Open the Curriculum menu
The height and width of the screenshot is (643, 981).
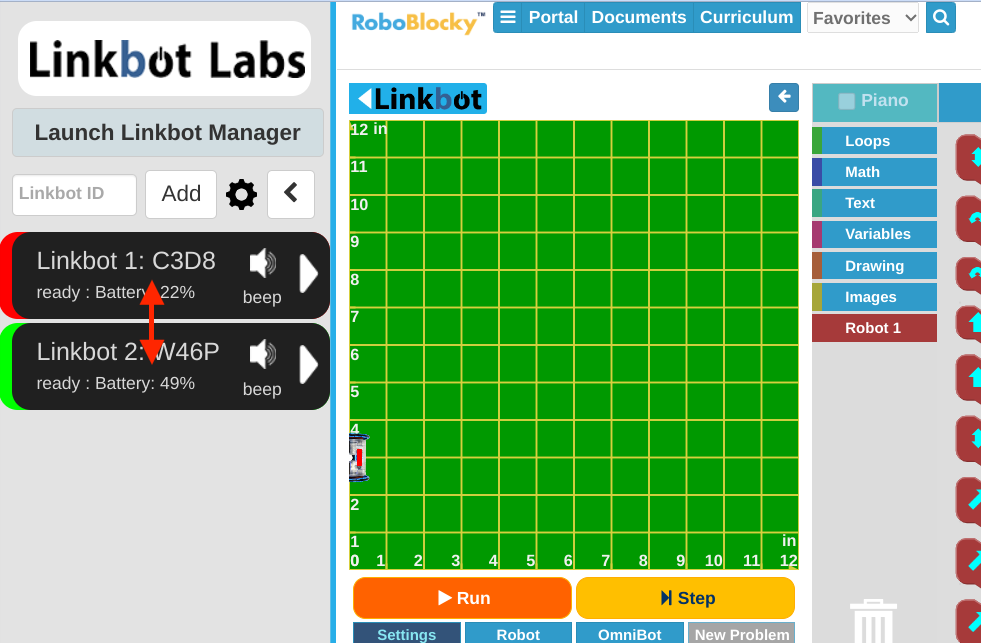746,17
